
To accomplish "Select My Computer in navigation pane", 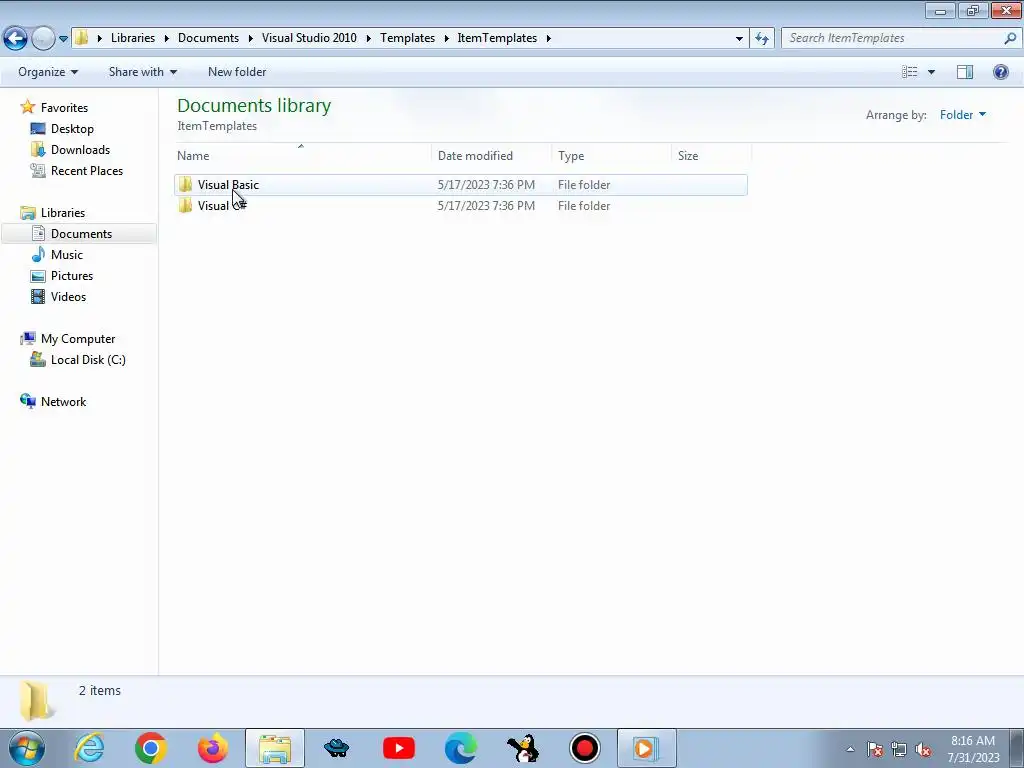I will [78, 339].
